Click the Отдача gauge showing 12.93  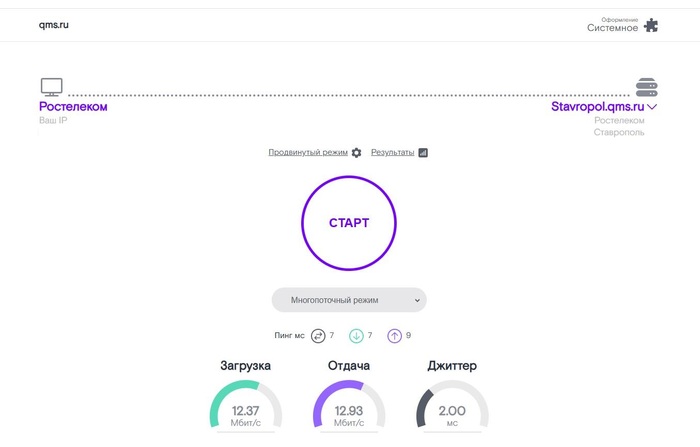pos(349,404)
